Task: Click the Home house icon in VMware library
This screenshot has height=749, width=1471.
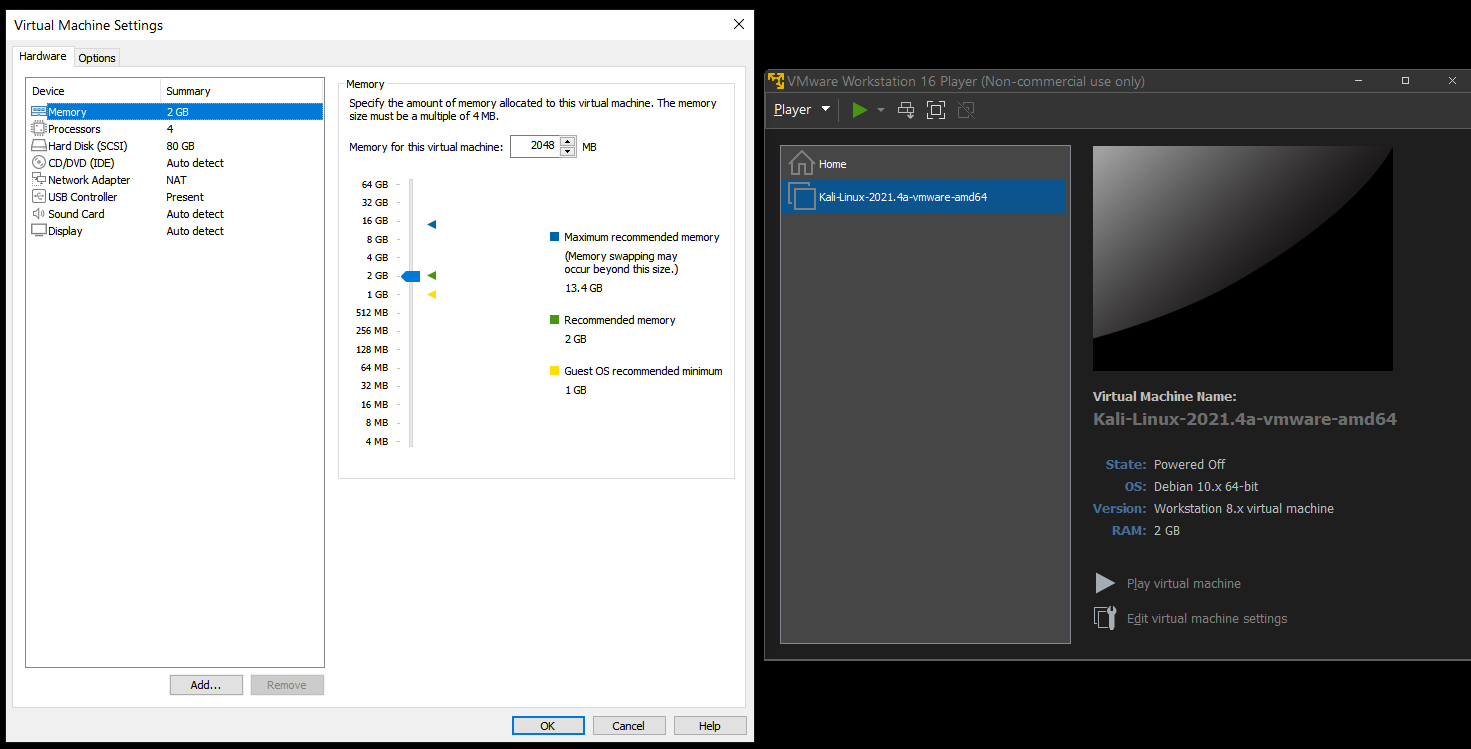Action: pyautogui.click(x=801, y=163)
